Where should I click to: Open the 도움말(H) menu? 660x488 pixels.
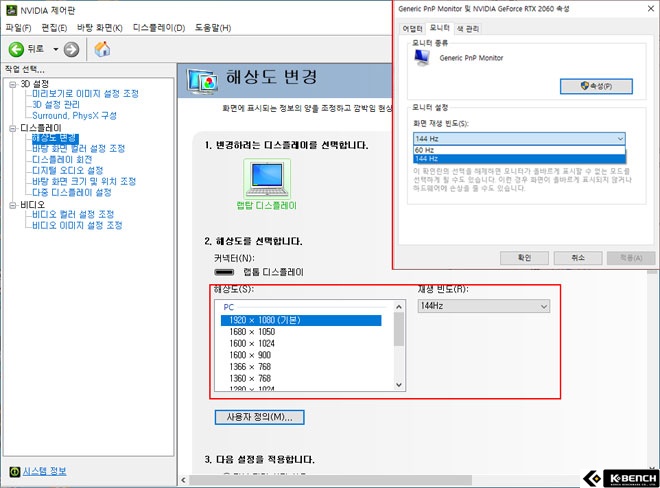[213, 28]
